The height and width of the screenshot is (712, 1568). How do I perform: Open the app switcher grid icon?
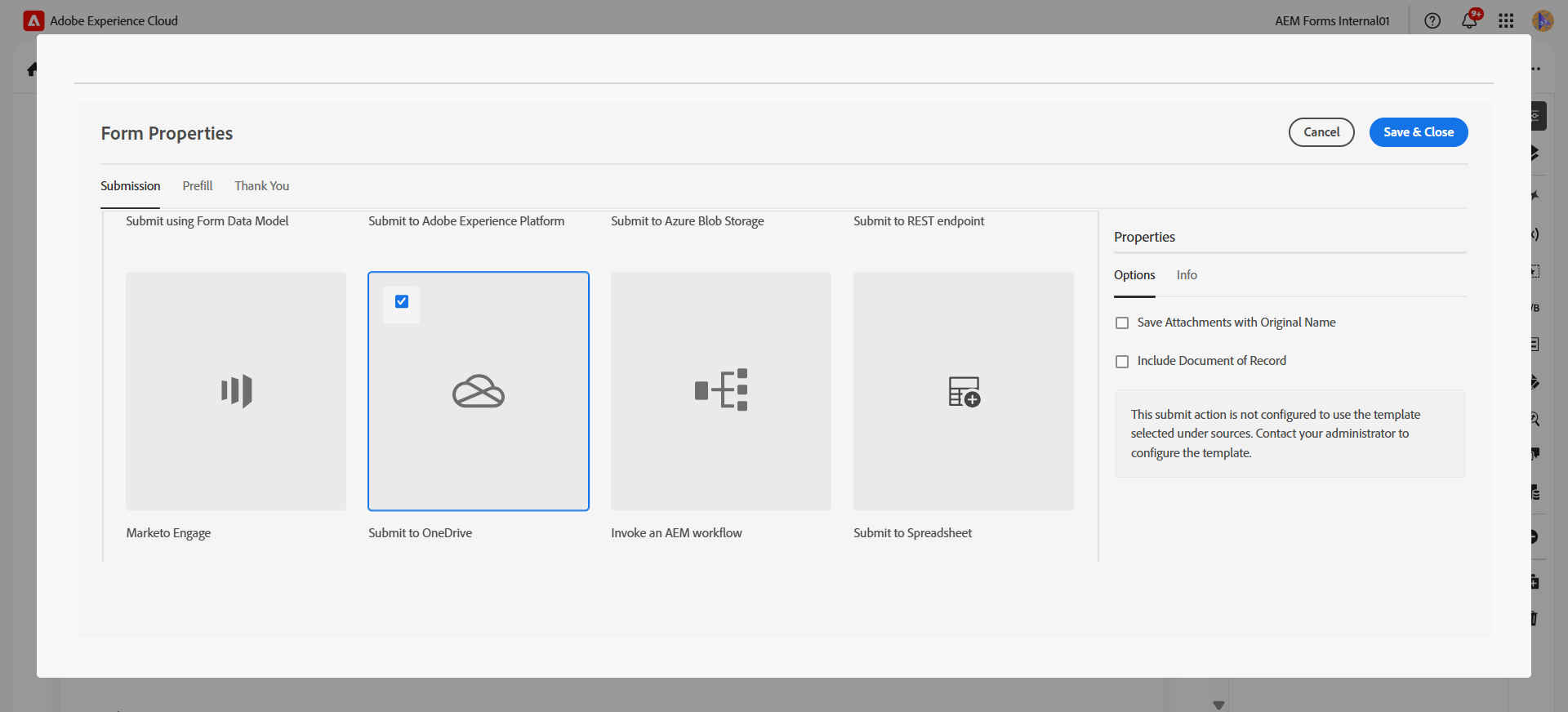[x=1506, y=20]
